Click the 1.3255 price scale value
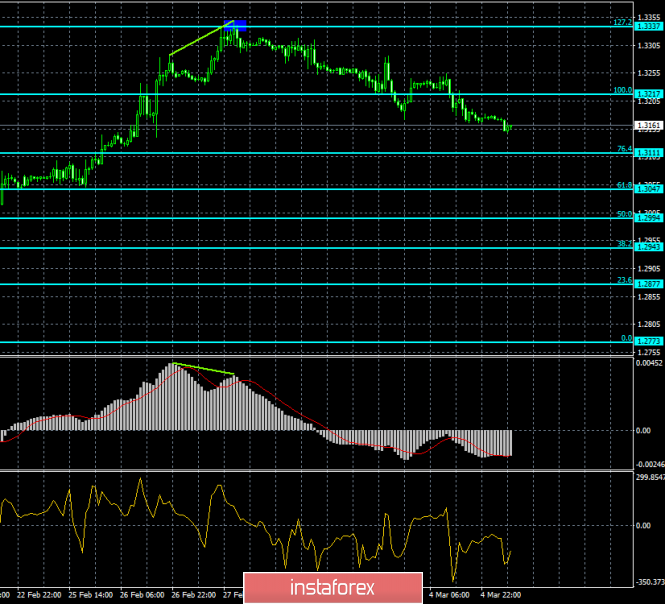 coord(649,73)
